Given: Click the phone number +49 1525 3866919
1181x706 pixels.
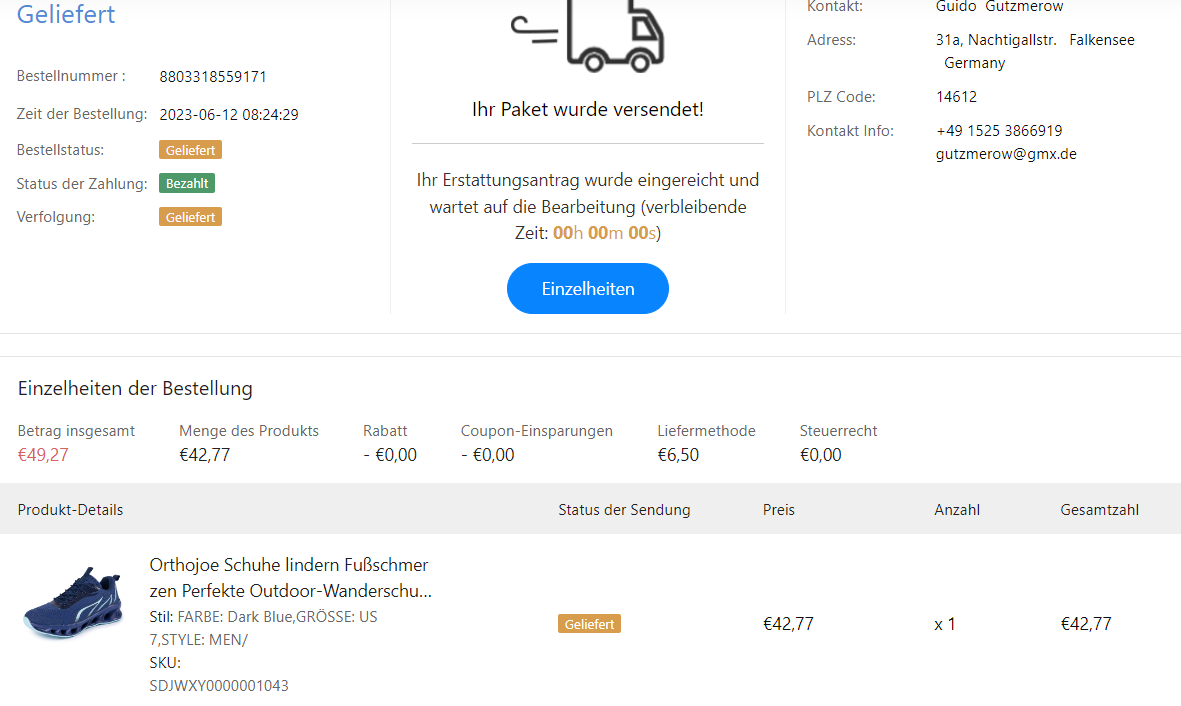Looking at the screenshot, I should (999, 131).
